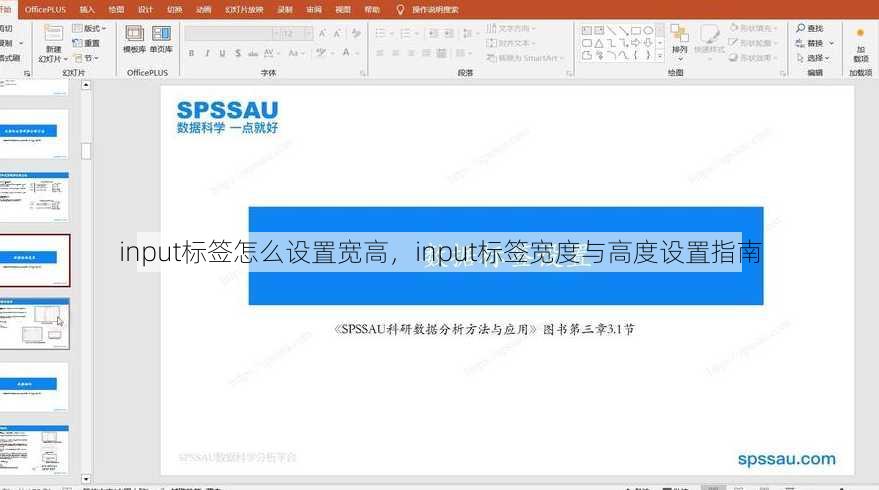This screenshot has width=879, height=490.
Task: Open the Layout (版式) dropdown
Action: pyautogui.click(x=90, y=28)
